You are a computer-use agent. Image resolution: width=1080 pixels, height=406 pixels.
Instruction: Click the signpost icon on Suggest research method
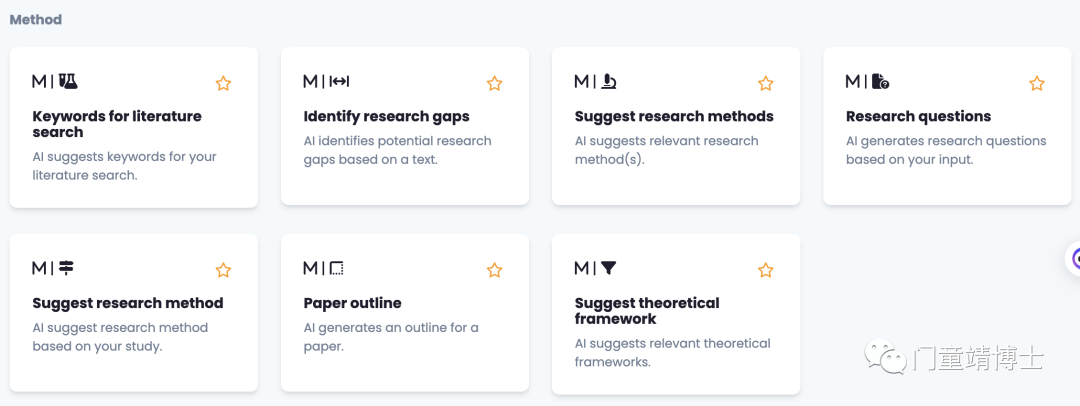(66, 267)
